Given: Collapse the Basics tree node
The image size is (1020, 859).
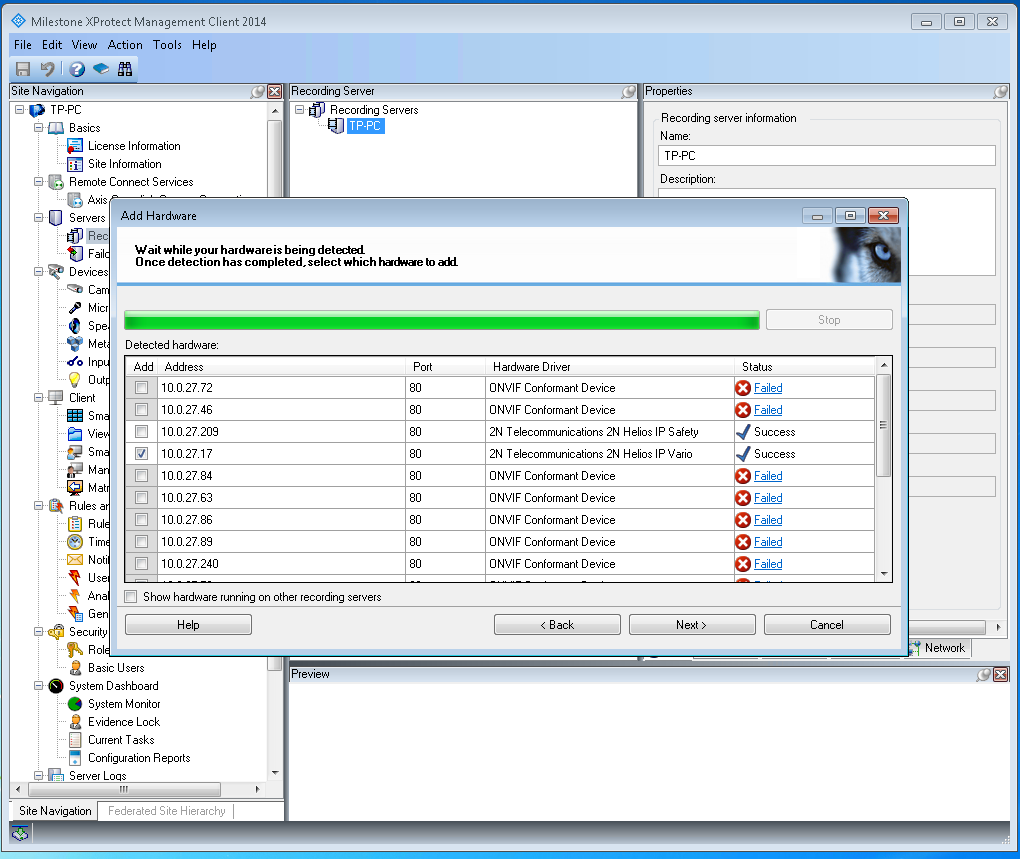Looking at the screenshot, I should [39, 128].
